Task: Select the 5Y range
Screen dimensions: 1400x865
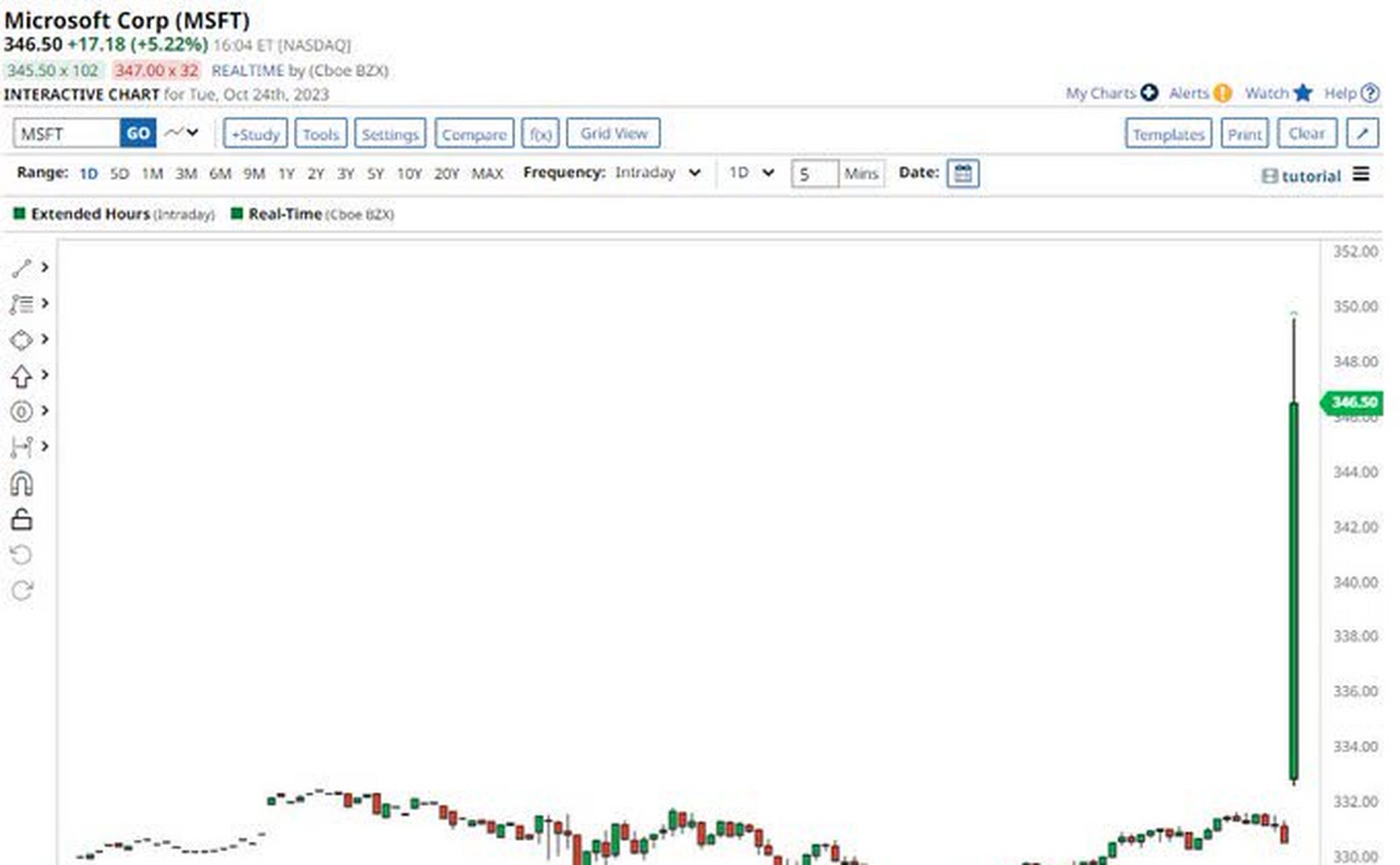Action: 375,174
